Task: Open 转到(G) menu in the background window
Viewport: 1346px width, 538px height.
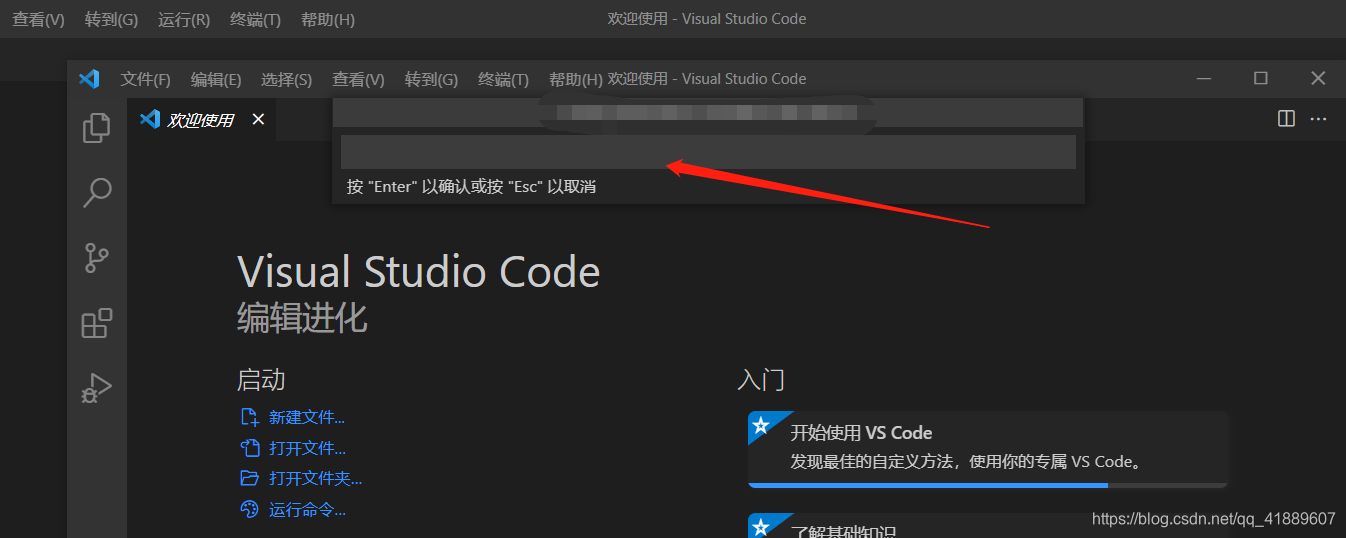Action: coord(111,19)
